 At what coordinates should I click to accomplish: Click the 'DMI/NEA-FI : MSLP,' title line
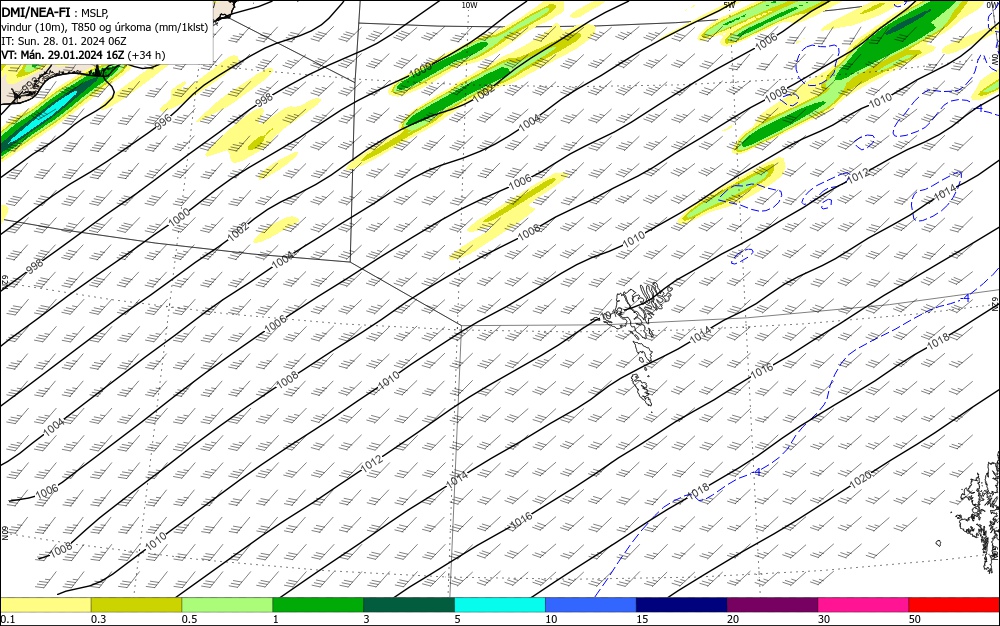click(x=55, y=11)
